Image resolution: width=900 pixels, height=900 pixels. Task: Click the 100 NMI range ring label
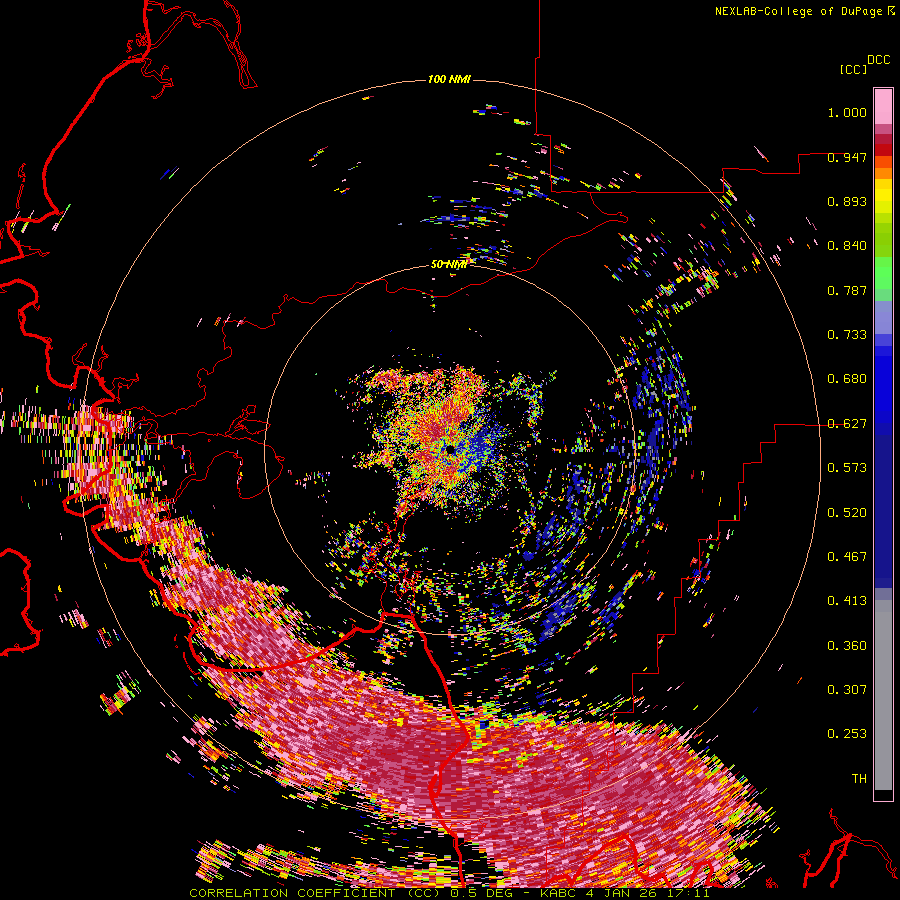tap(449, 79)
